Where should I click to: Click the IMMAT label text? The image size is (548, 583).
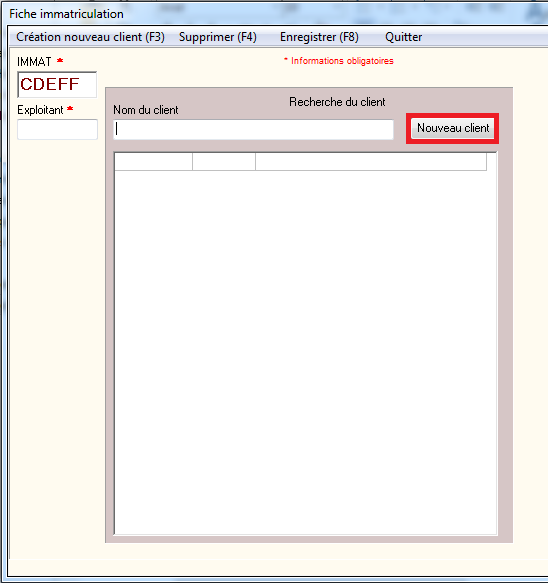[34, 61]
